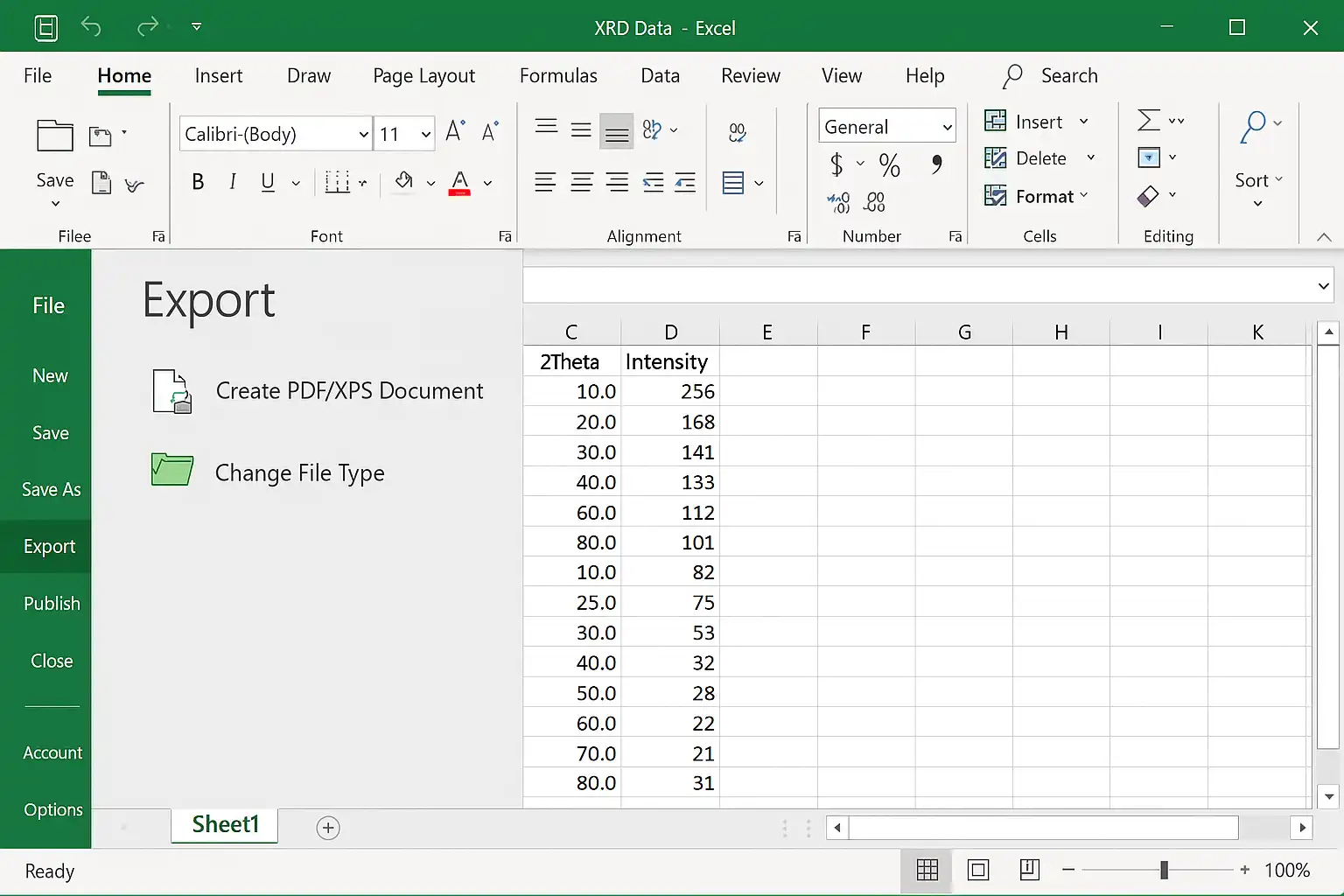The height and width of the screenshot is (896, 1344).
Task: Toggle Italic formatting
Action: 233,182
